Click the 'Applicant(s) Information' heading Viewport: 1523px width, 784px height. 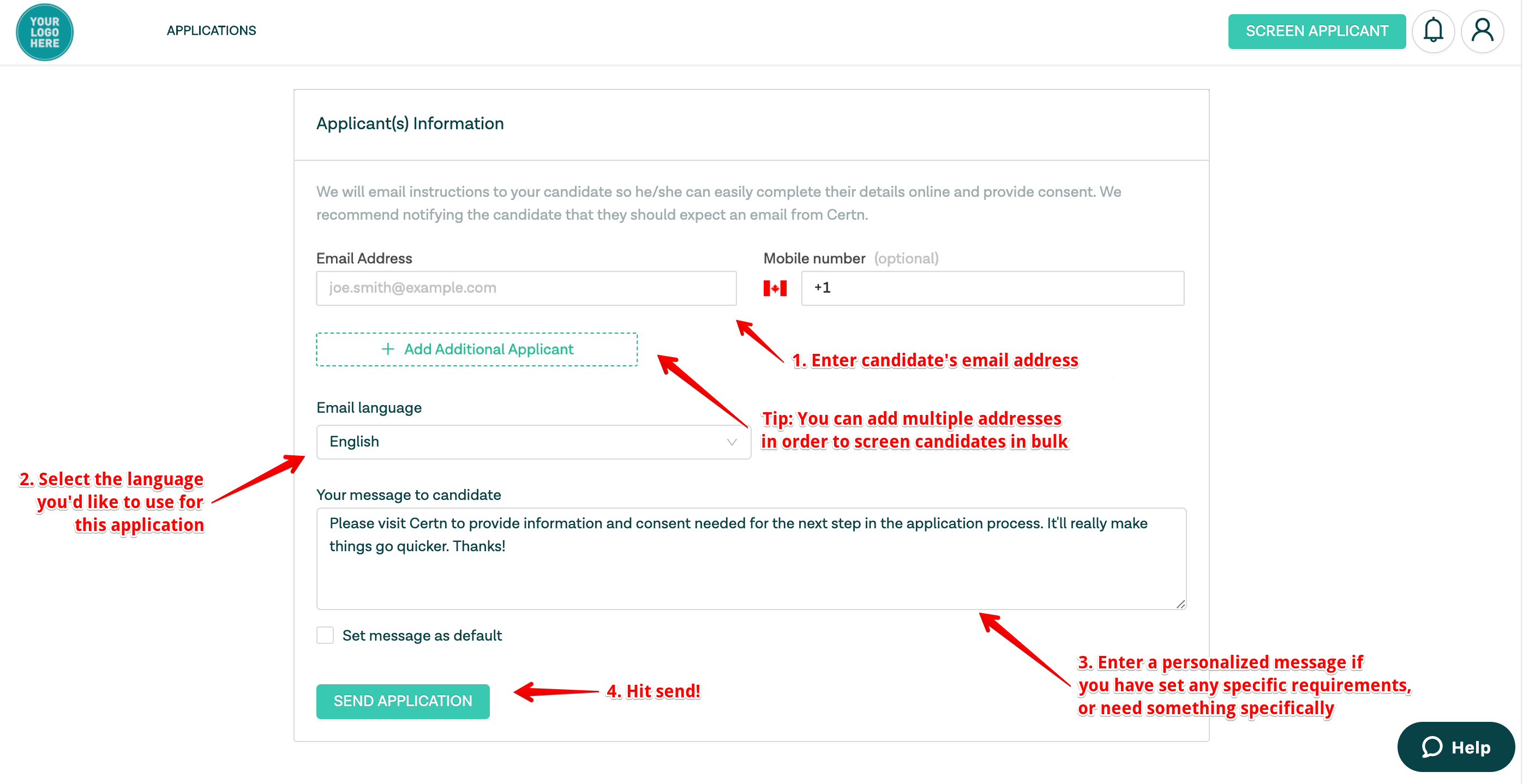pyautogui.click(x=410, y=123)
